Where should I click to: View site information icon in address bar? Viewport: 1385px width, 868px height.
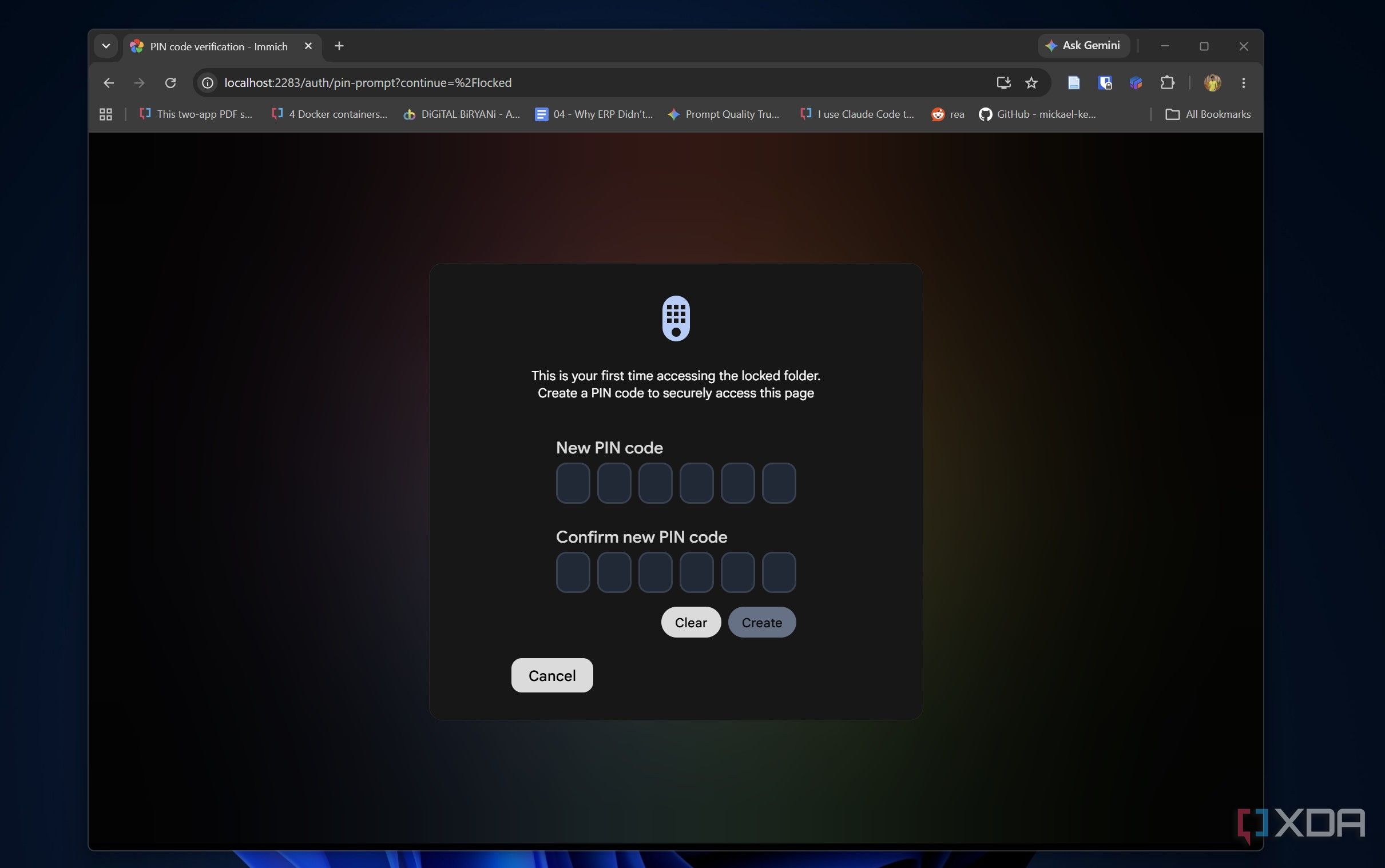pos(208,83)
